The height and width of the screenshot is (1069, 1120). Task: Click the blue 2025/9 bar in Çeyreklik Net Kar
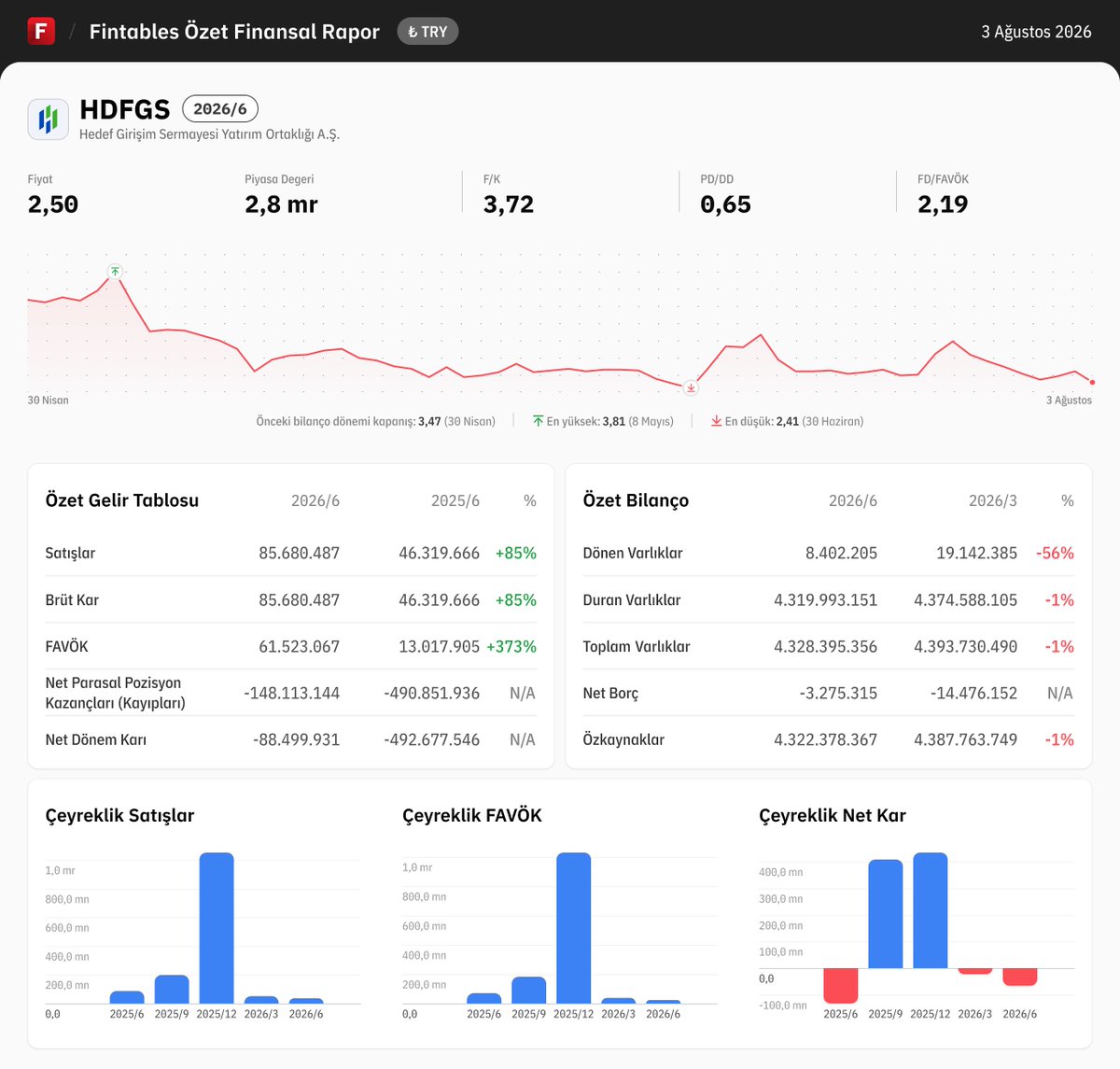tap(886, 914)
